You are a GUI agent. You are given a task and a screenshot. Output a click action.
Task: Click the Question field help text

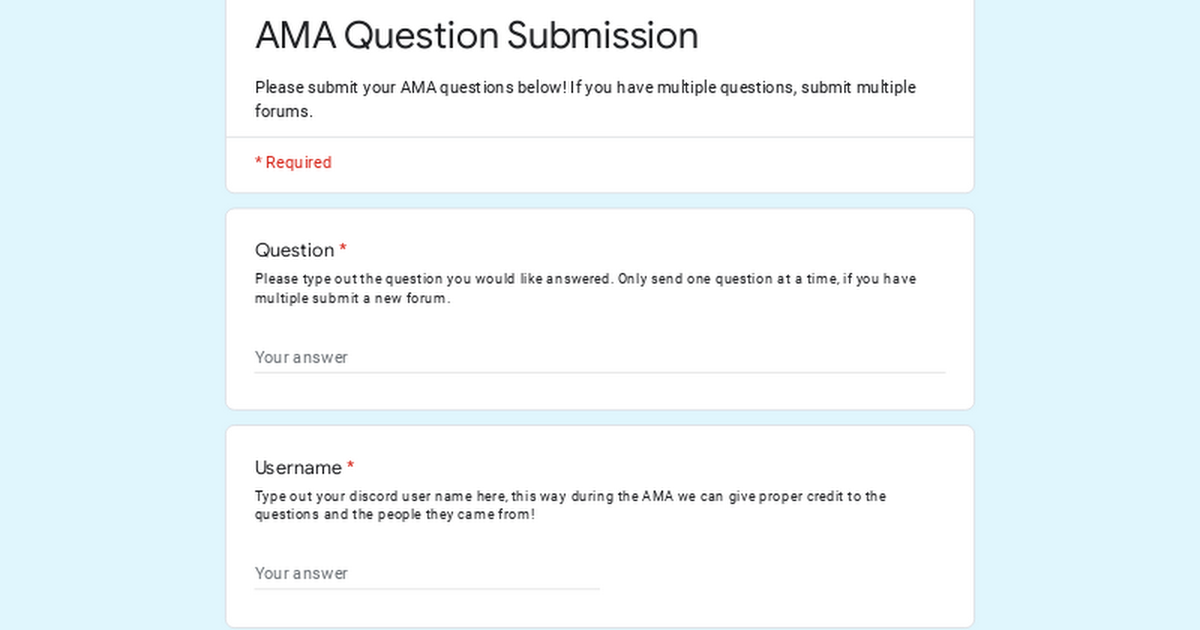585,288
